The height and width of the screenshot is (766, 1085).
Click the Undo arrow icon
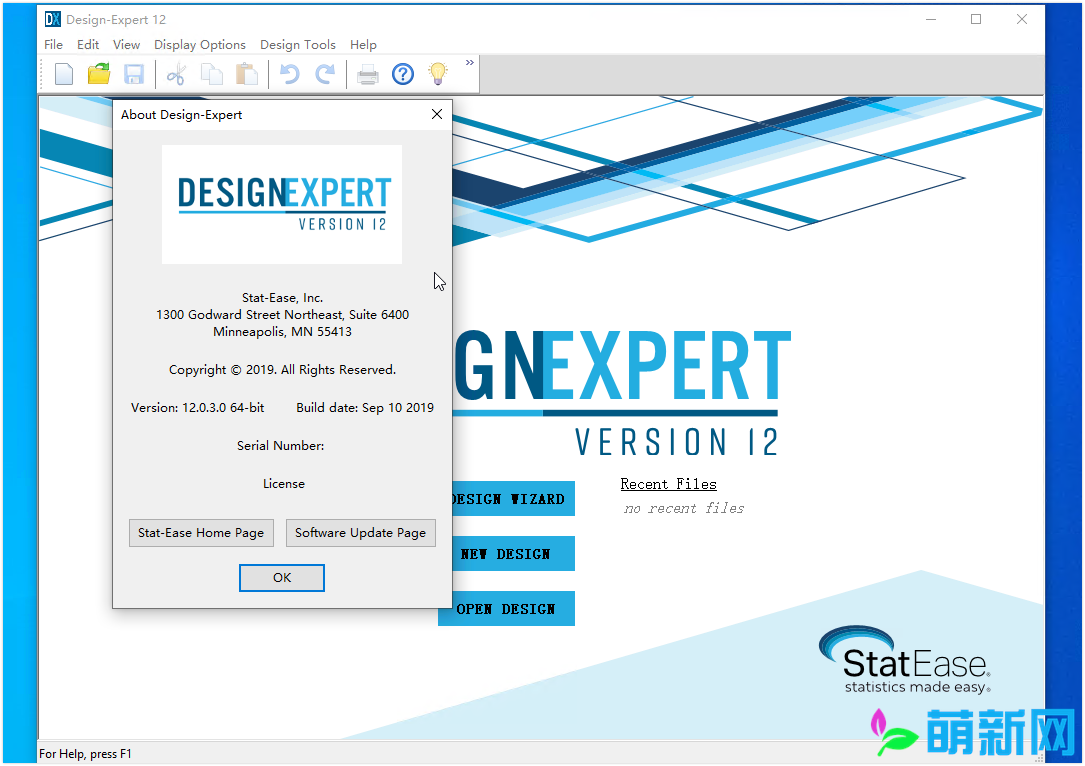(x=289, y=73)
